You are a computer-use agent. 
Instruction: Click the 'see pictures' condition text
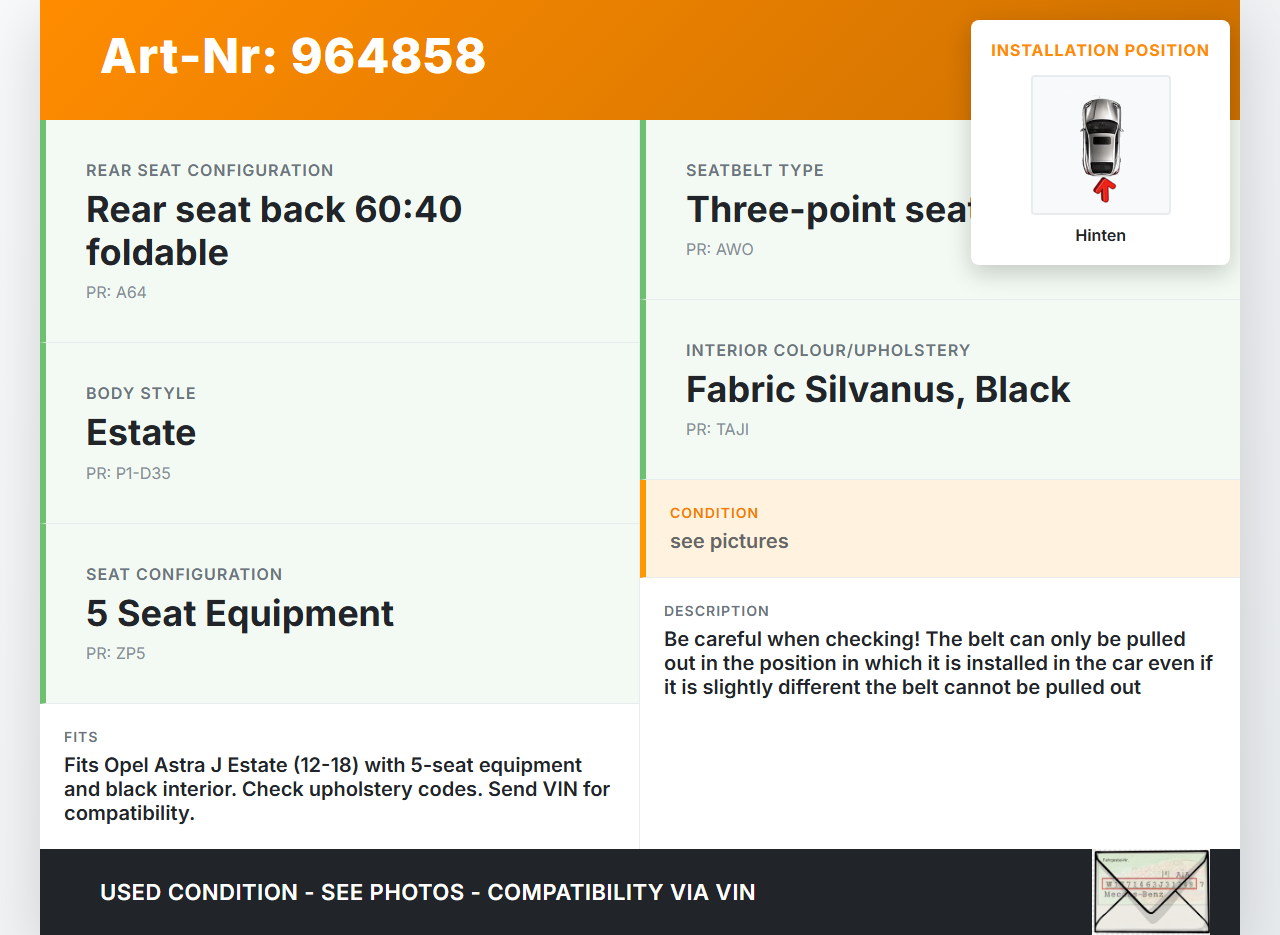point(729,542)
